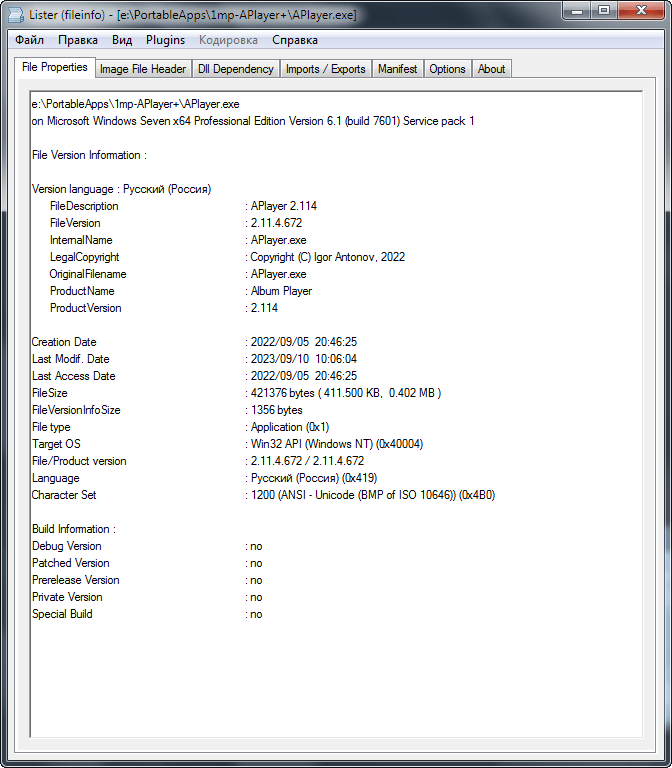Maximize the Lister window
Image resolution: width=672 pixels, height=768 pixels.
pos(603,11)
